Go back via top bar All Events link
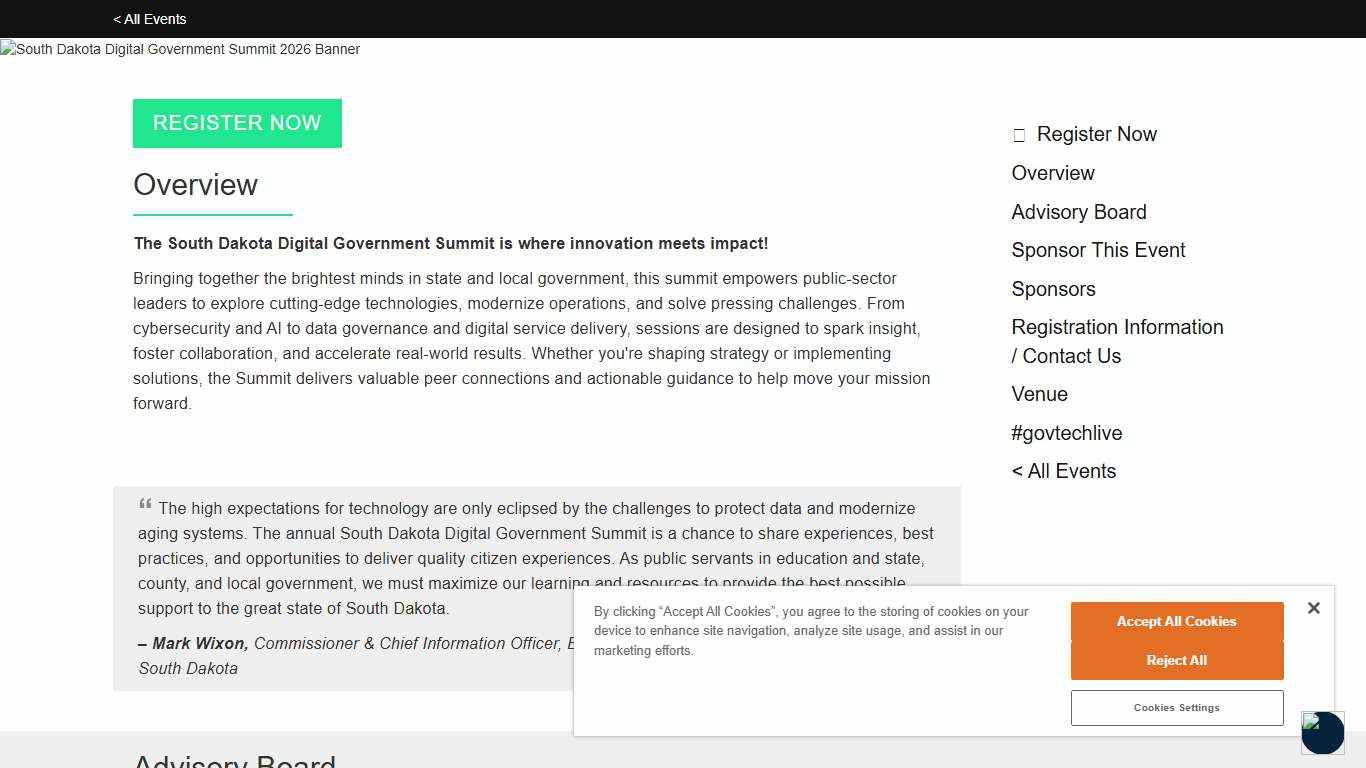Viewport: 1366px width, 768px height. click(x=150, y=19)
